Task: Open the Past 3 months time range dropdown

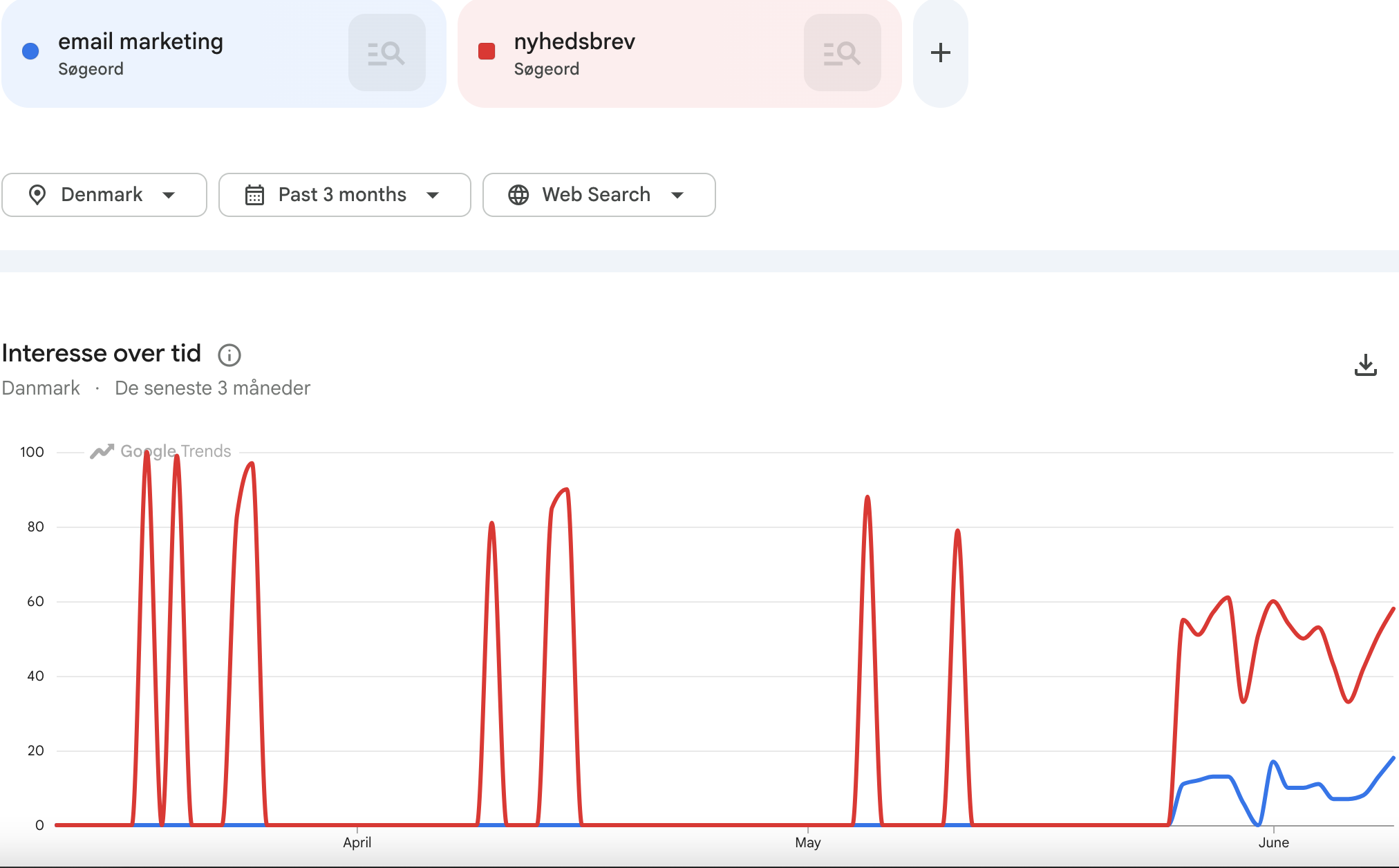Action: [x=345, y=195]
